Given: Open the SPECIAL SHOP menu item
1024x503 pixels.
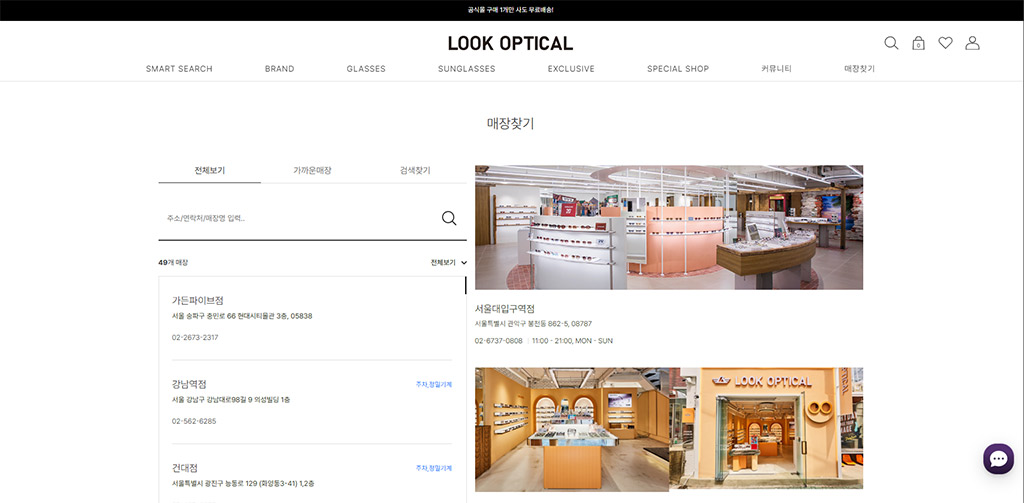Looking at the screenshot, I should [677, 69].
